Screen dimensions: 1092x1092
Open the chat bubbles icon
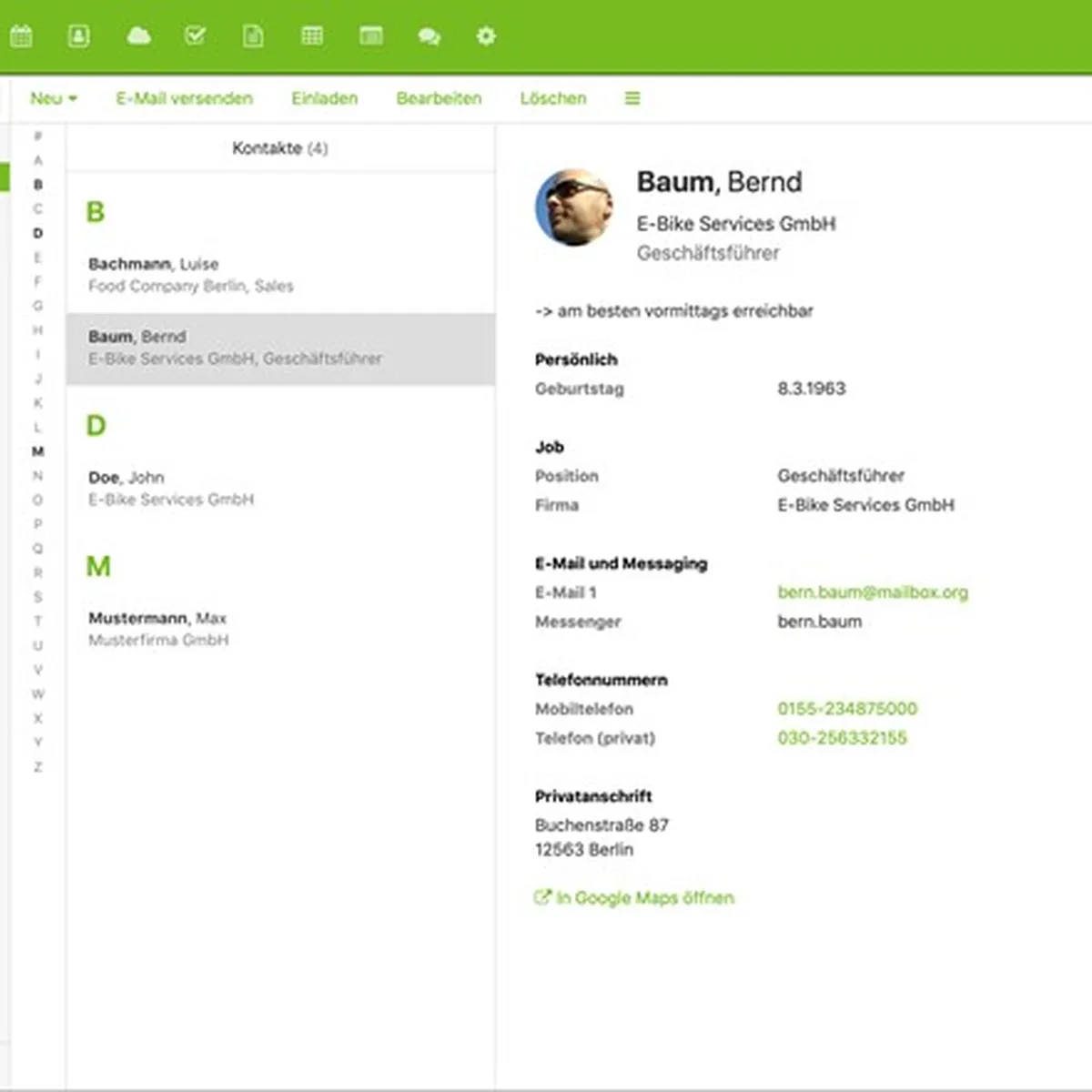pos(429,36)
